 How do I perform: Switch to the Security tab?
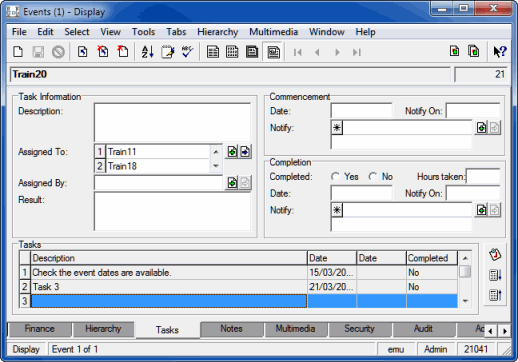[359, 329]
